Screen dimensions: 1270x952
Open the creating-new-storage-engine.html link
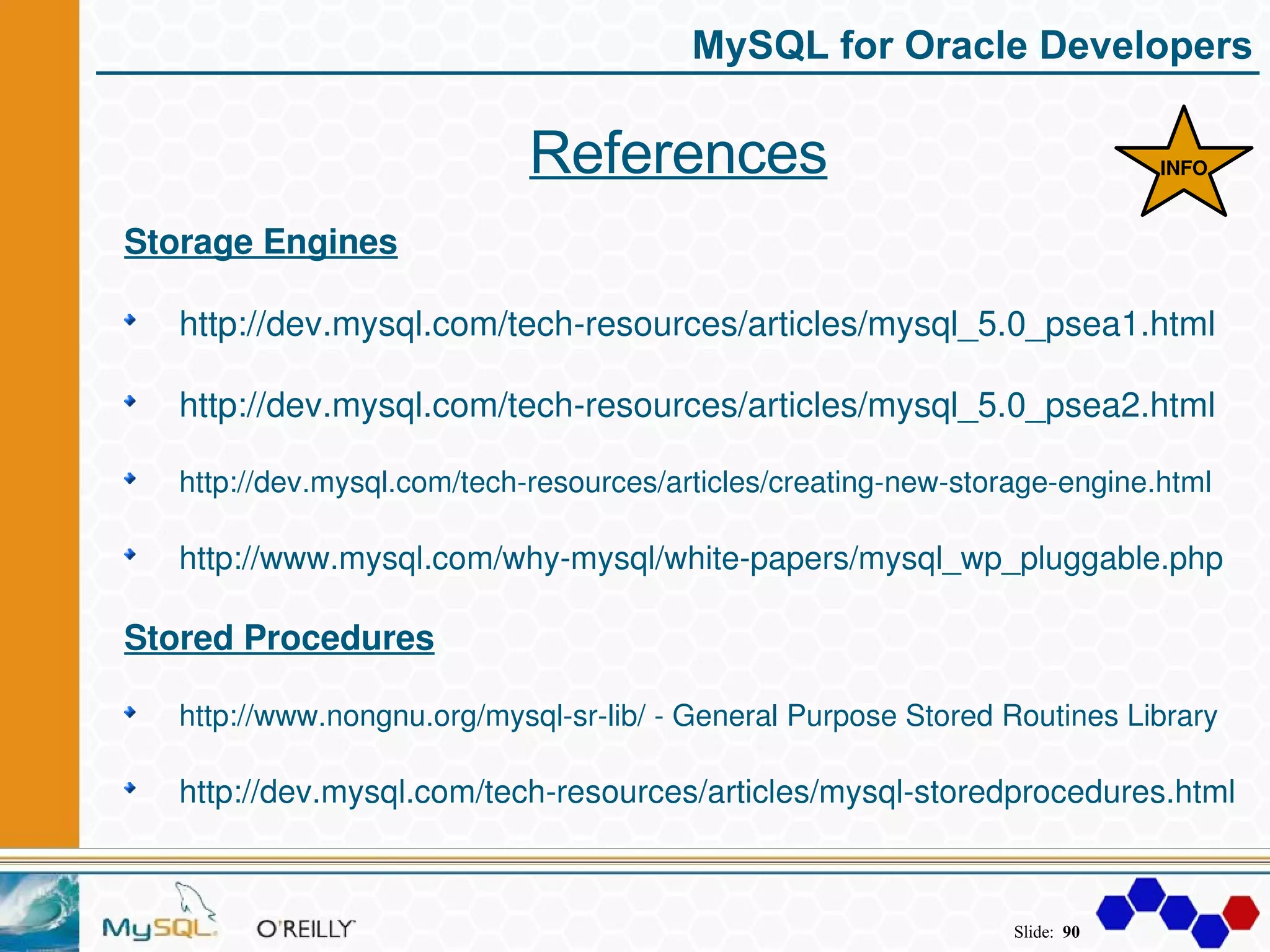pyautogui.click(x=695, y=482)
